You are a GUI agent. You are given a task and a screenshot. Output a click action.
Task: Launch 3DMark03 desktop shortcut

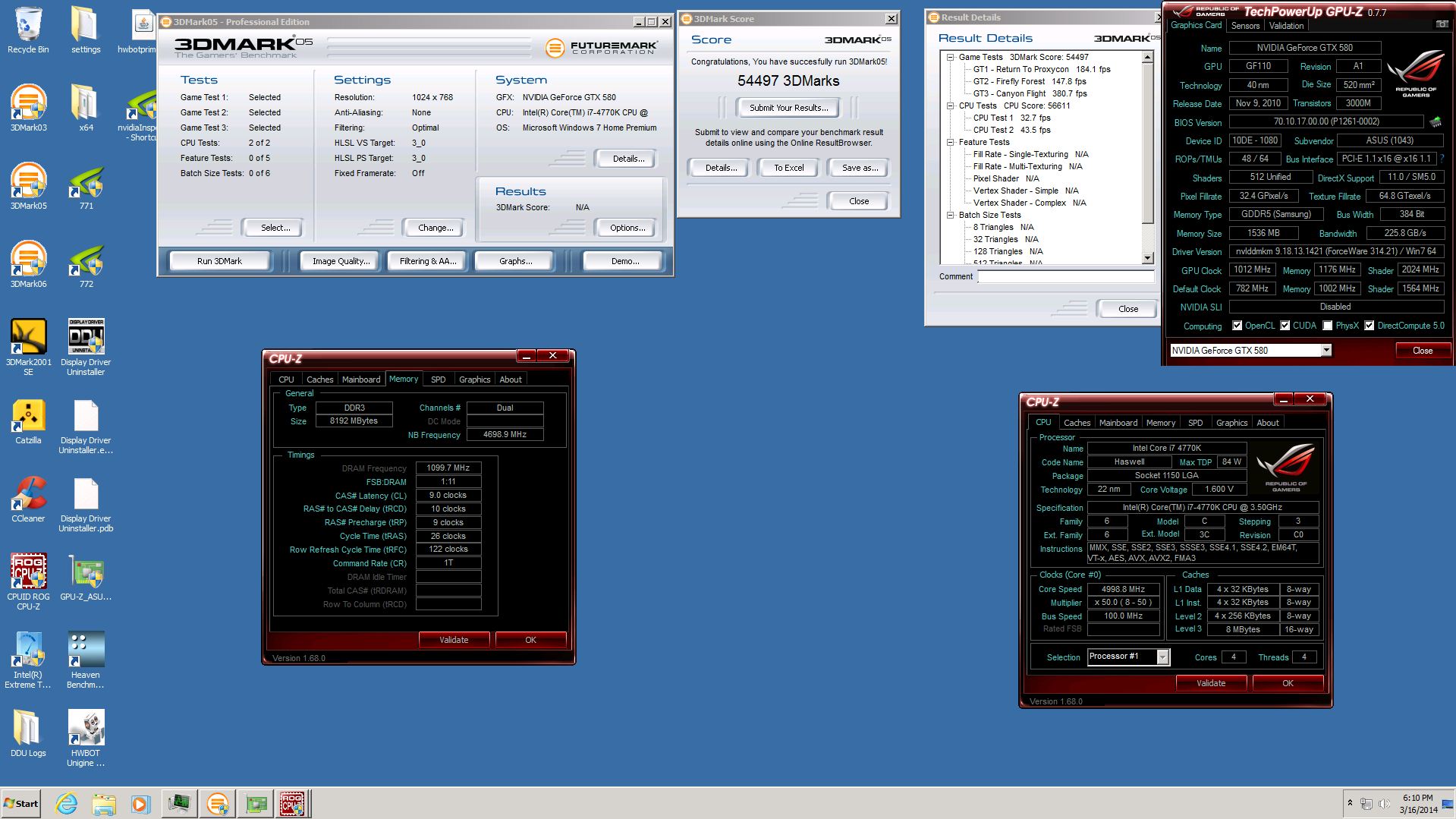click(28, 108)
